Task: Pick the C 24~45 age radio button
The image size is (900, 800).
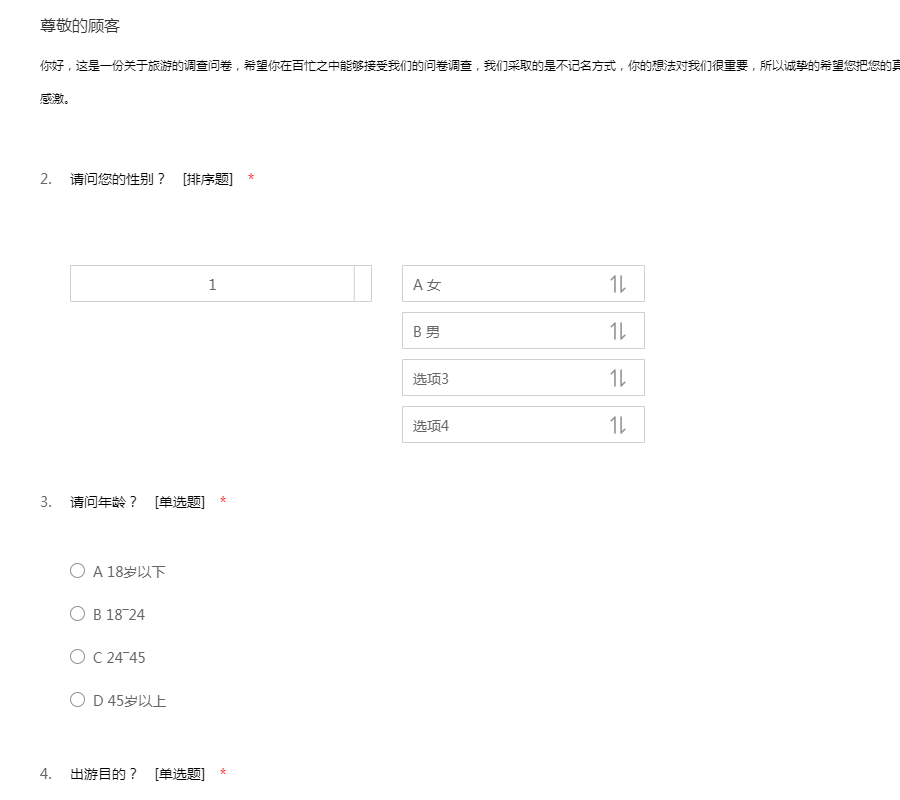Action: [x=77, y=657]
